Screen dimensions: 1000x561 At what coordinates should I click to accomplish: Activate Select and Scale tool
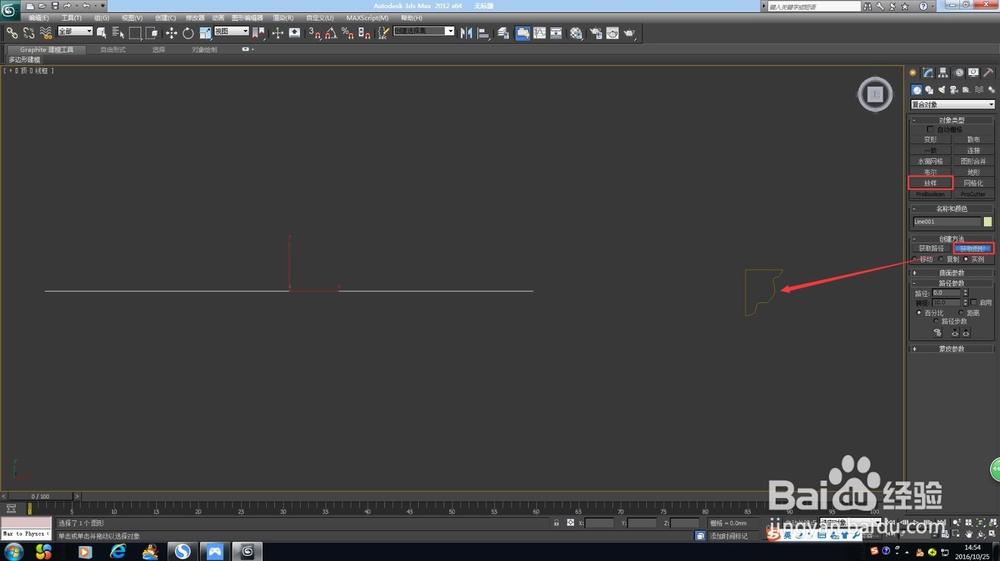coord(205,33)
